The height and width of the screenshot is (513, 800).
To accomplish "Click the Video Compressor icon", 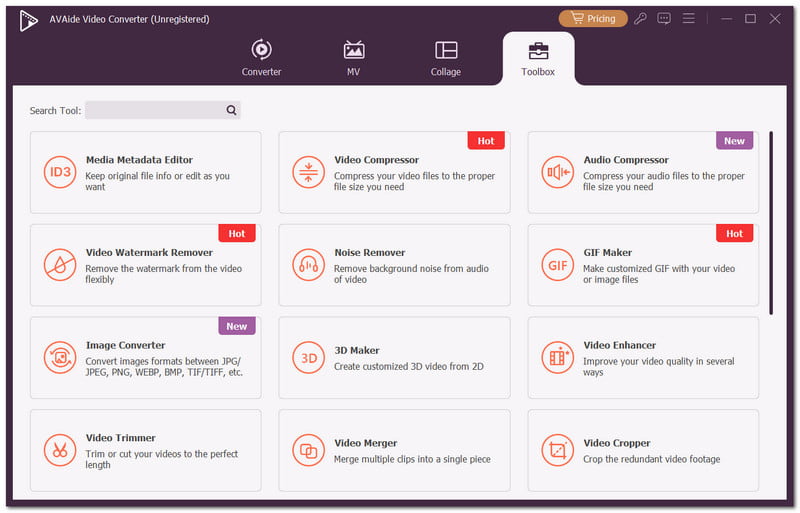I will point(308,173).
